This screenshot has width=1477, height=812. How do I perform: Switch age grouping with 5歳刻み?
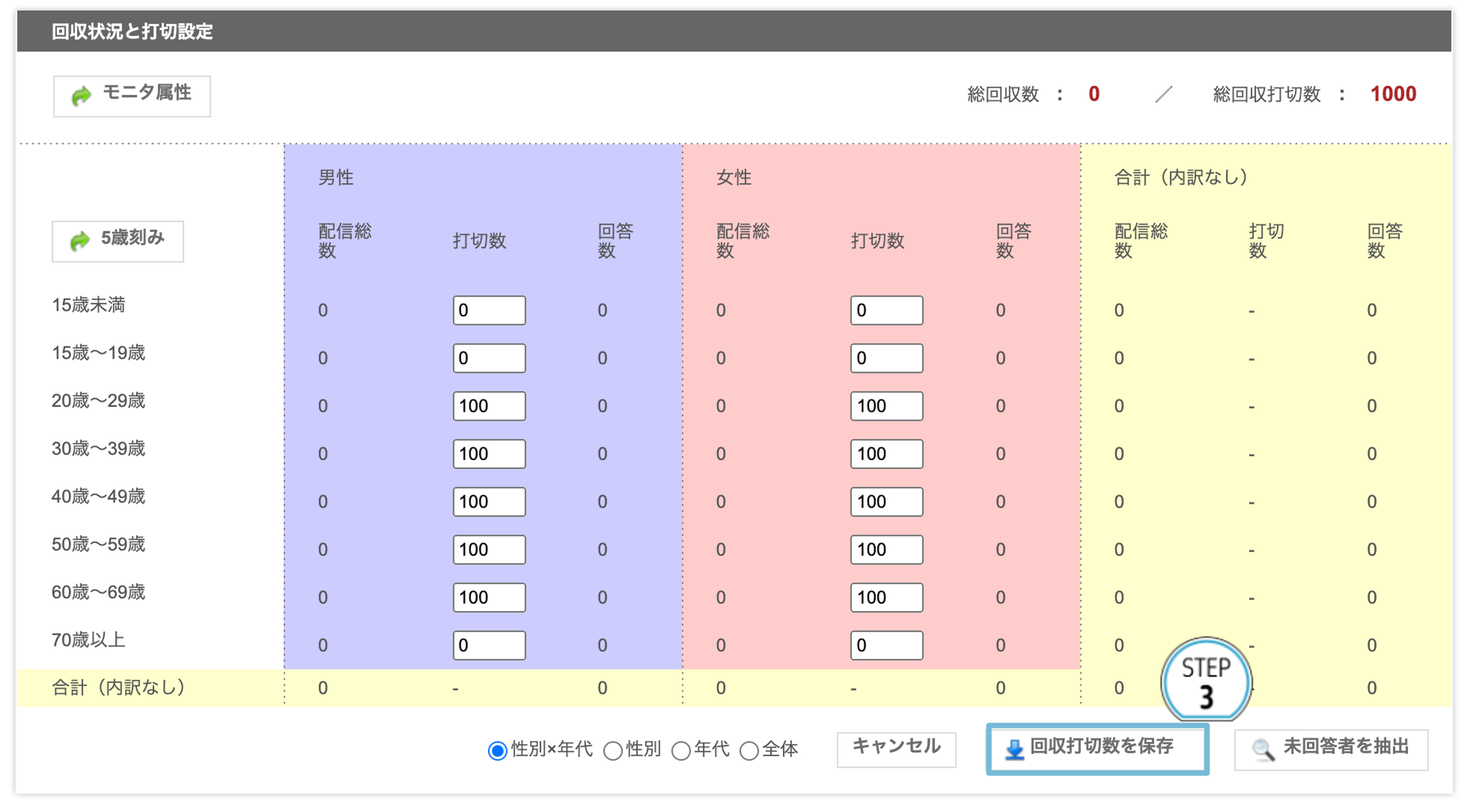click(117, 241)
